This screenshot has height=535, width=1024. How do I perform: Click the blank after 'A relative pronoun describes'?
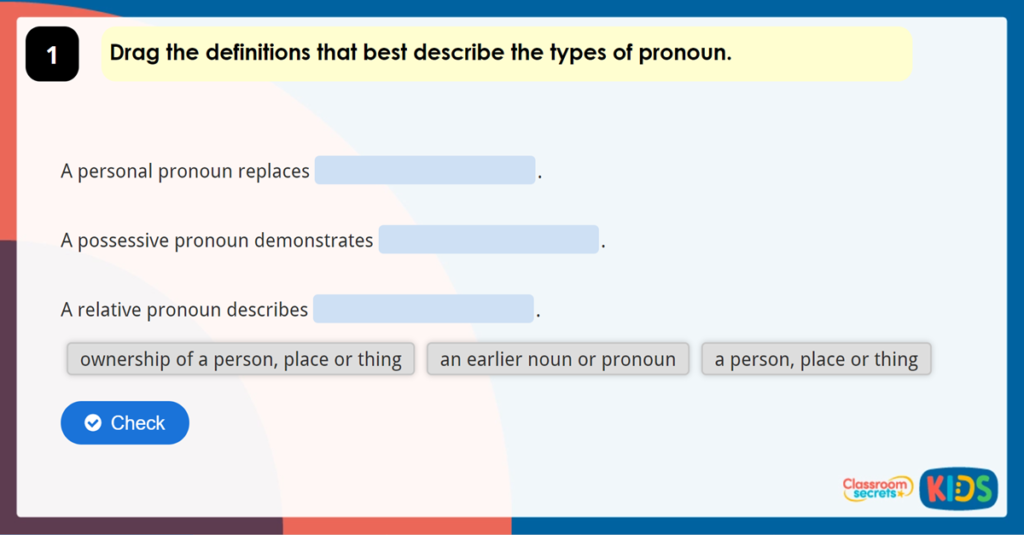[423, 309]
